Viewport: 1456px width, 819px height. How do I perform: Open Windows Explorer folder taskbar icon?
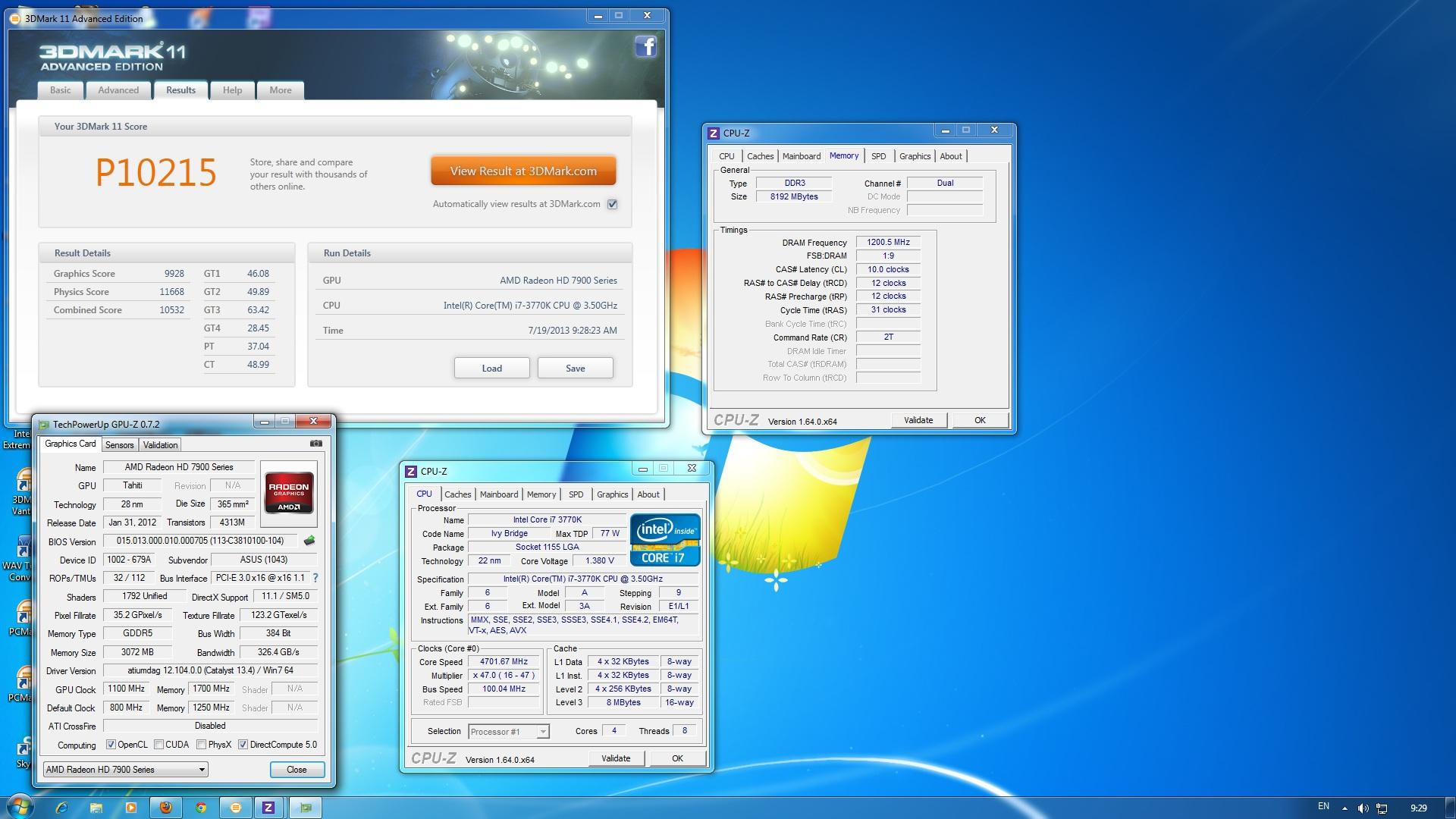[x=96, y=808]
